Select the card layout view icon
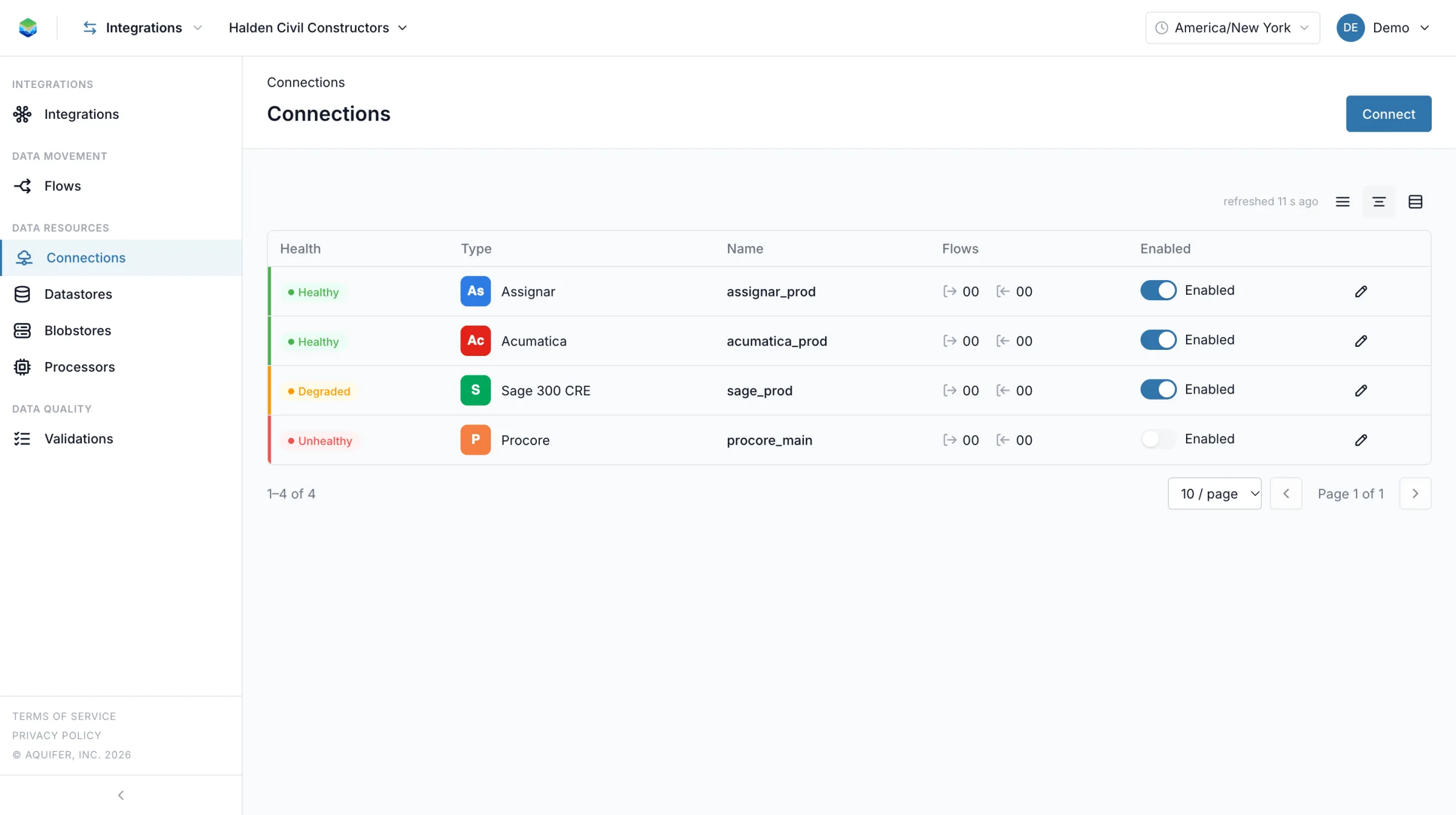 (x=1415, y=202)
